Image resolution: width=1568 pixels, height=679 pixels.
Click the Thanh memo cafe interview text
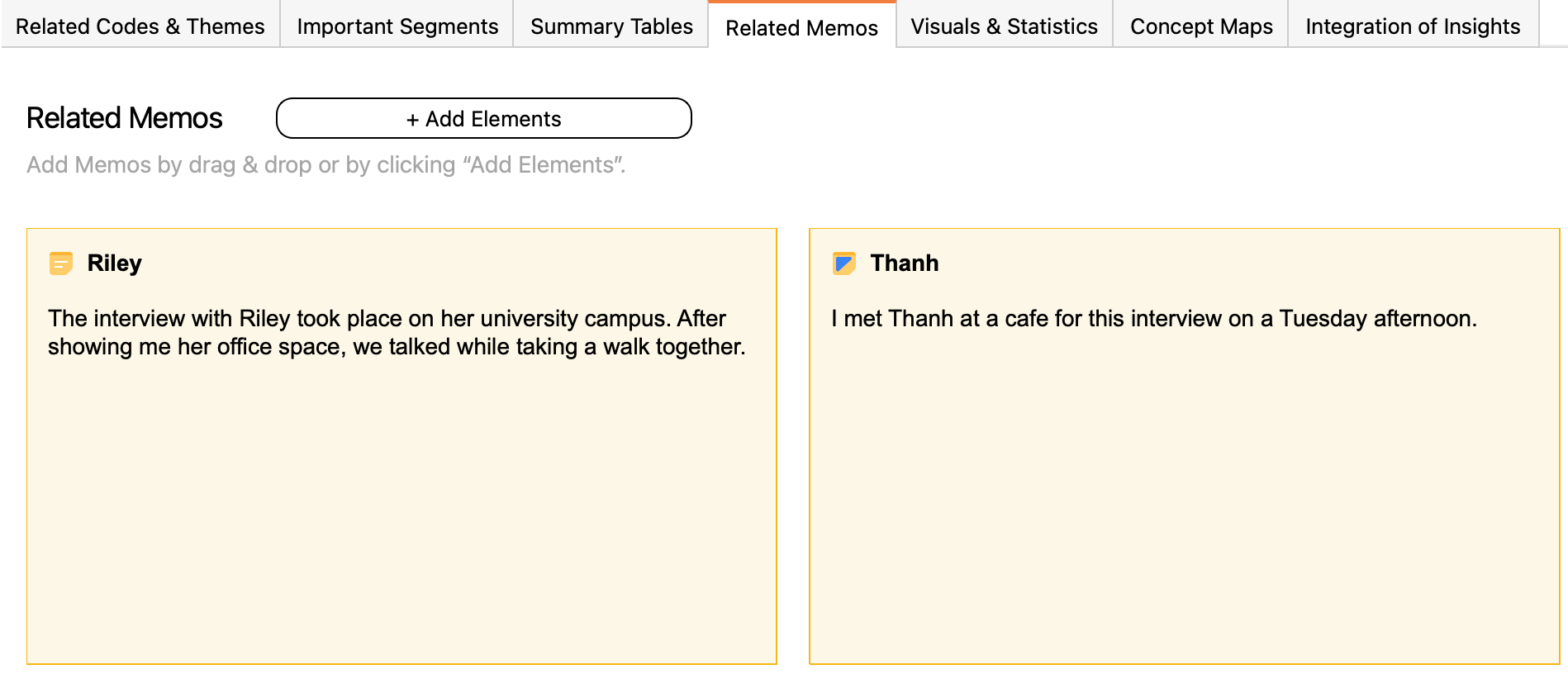(x=1154, y=319)
